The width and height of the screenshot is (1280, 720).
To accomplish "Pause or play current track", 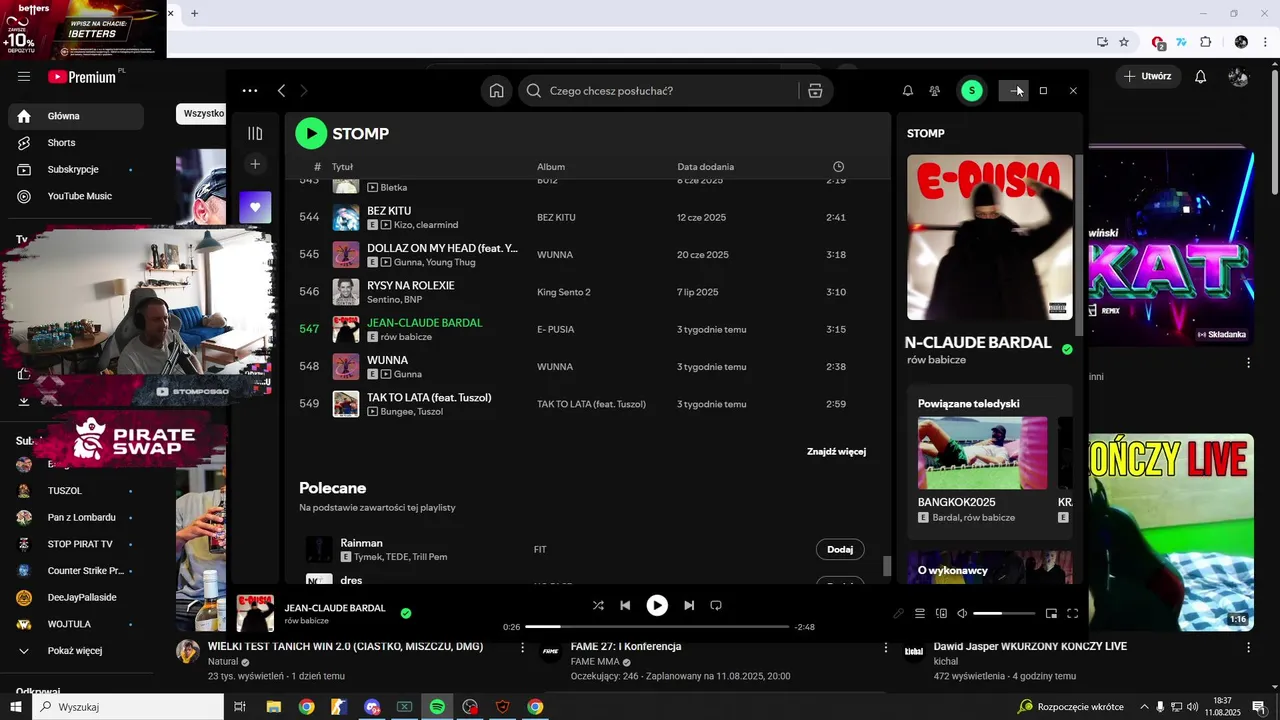I will click(x=657, y=605).
